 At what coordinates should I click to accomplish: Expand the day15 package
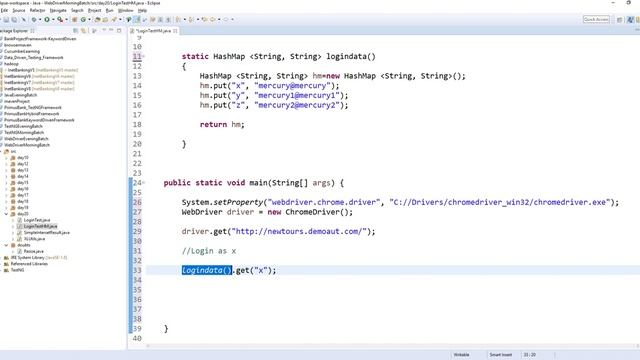pos(7,182)
